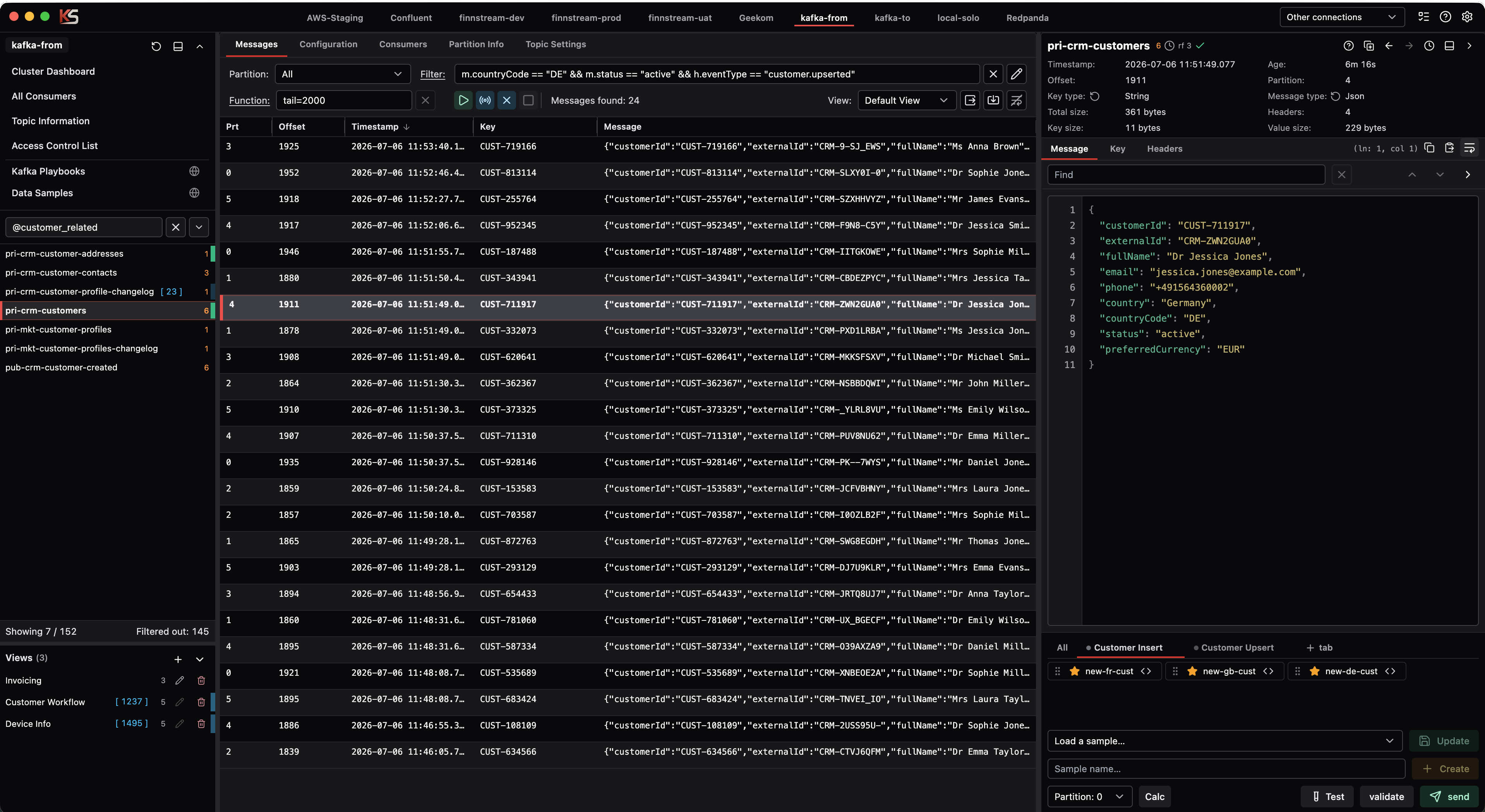1485x812 pixels.
Task: Reset Key type with the refresh icon
Action: pos(1095,96)
